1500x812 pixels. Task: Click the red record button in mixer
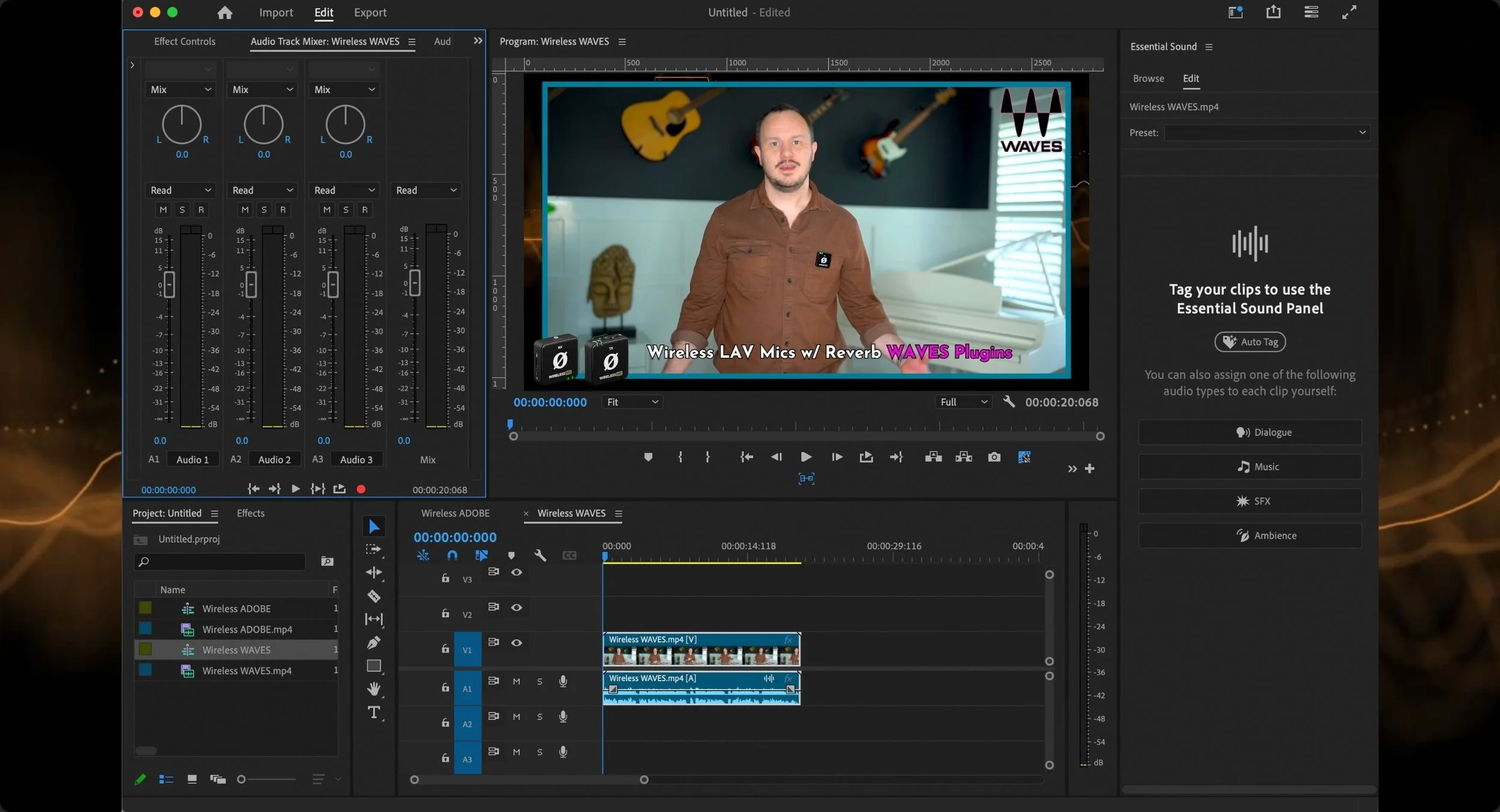click(x=361, y=489)
